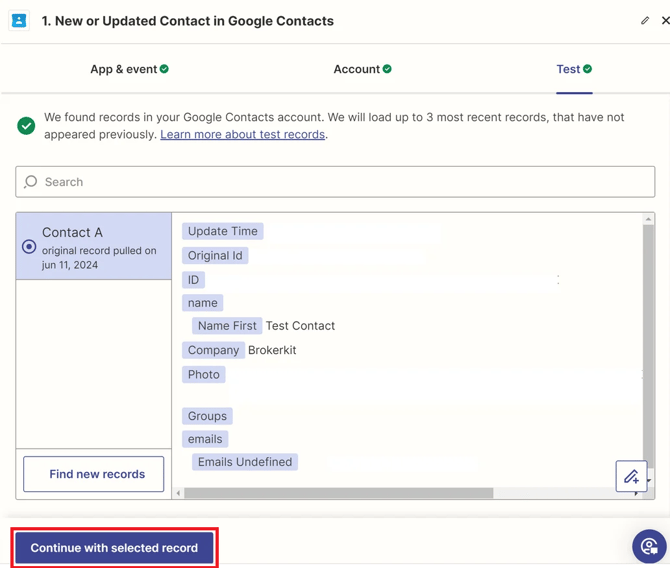Select the Contact A radio button
The height and width of the screenshot is (568, 670).
click(x=29, y=246)
